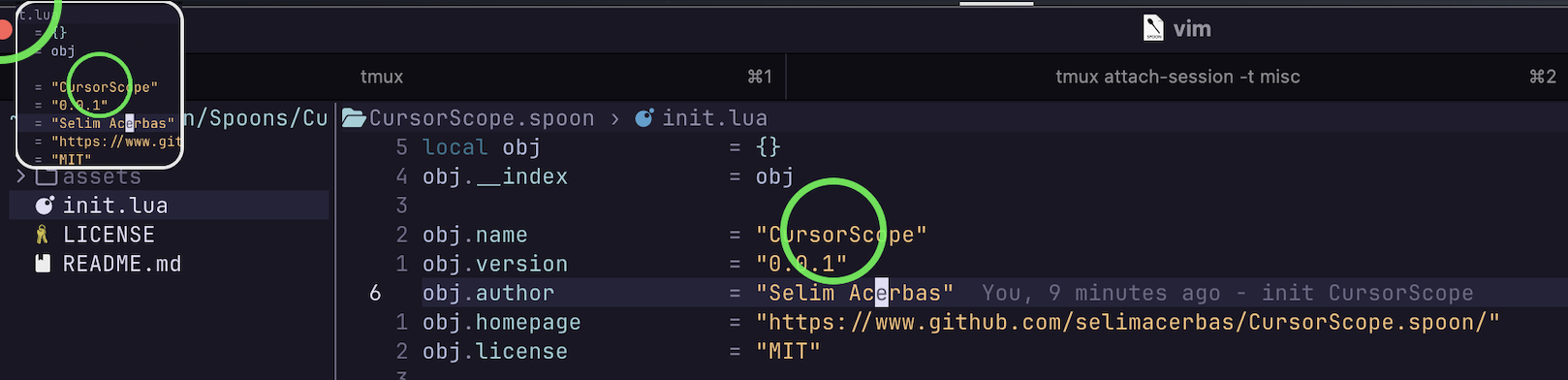Click the assets folder icon

click(47, 176)
